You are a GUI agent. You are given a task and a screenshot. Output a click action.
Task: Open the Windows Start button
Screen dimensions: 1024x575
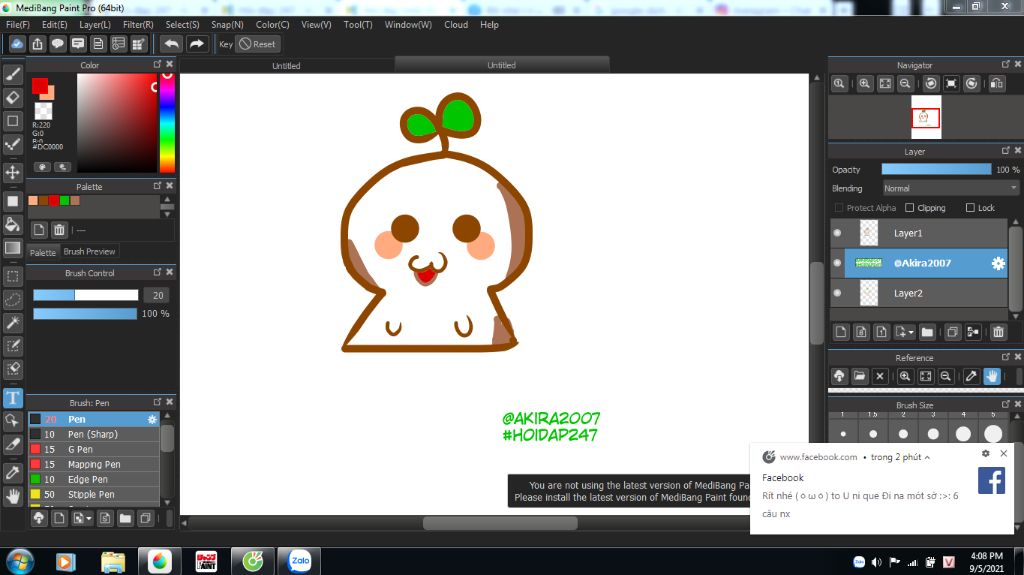pyautogui.click(x=20, y=561)
